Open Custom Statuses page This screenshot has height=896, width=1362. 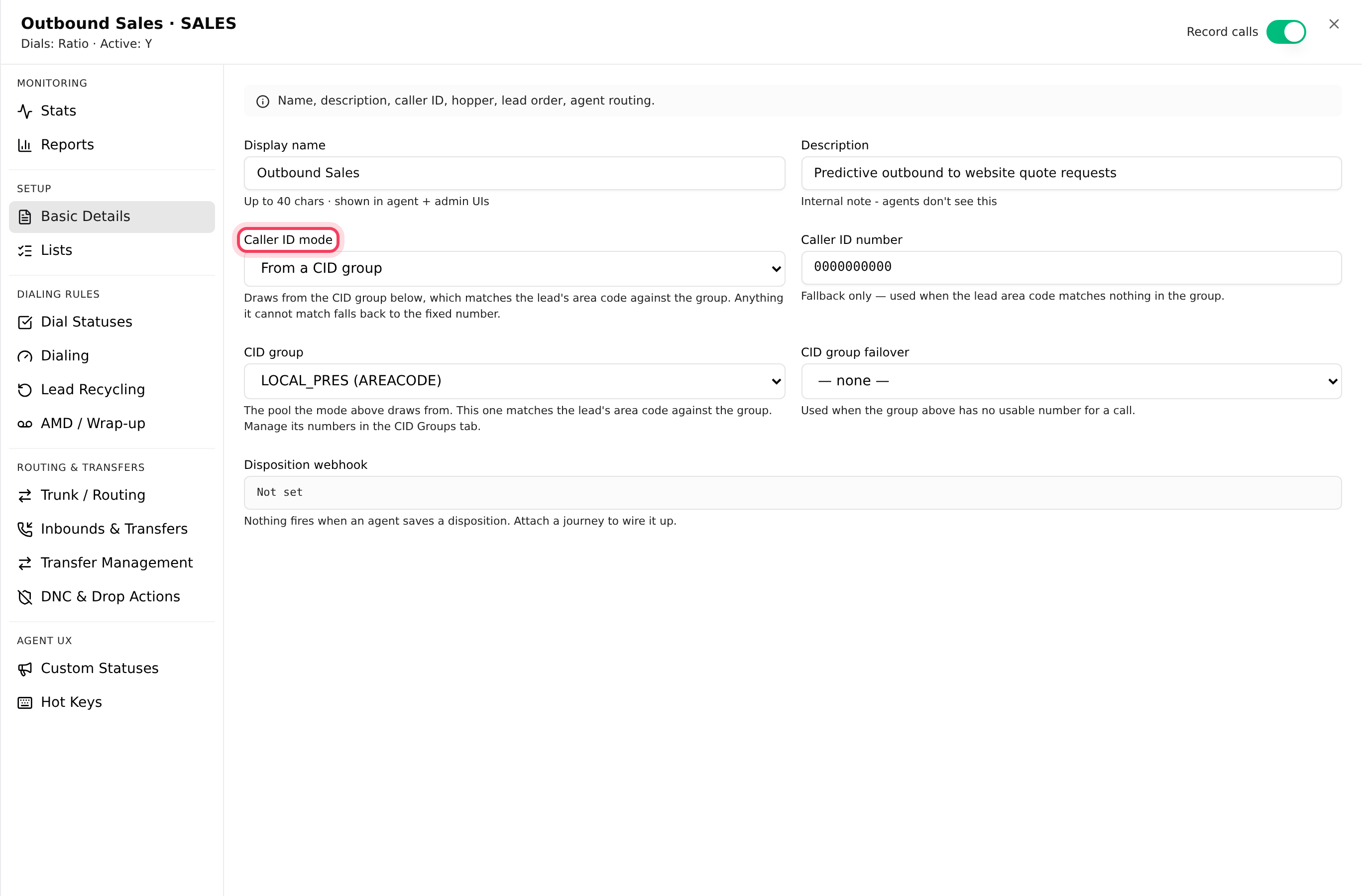pos(112,669)
